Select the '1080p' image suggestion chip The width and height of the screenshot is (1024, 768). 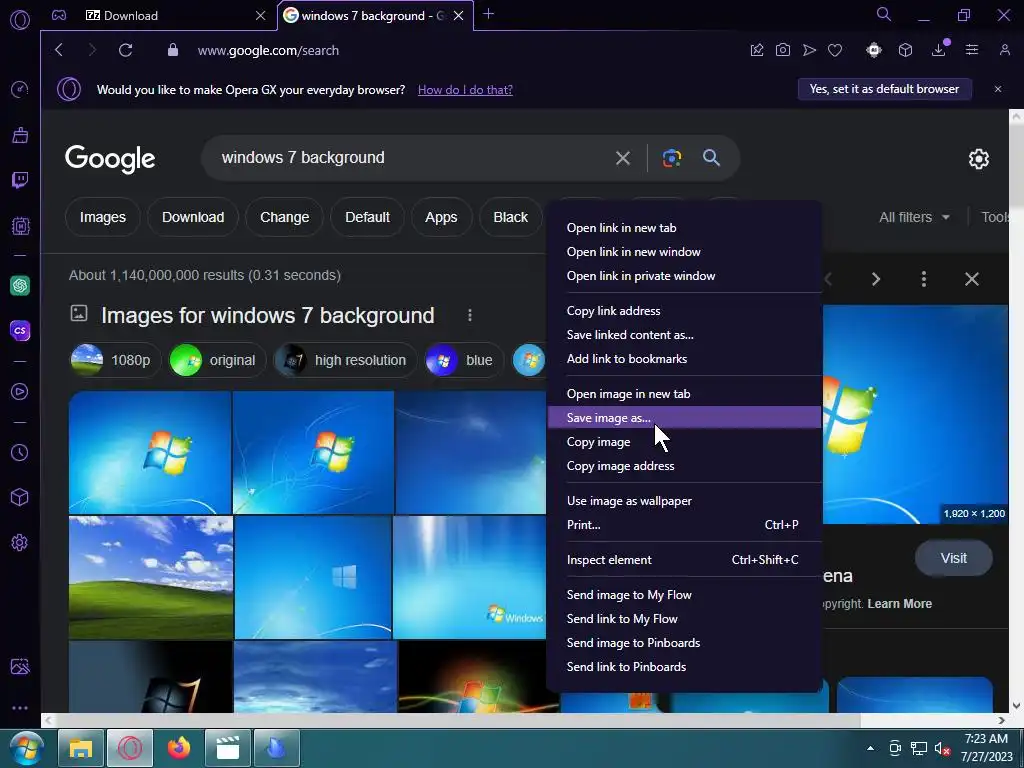tap(115, 360)
